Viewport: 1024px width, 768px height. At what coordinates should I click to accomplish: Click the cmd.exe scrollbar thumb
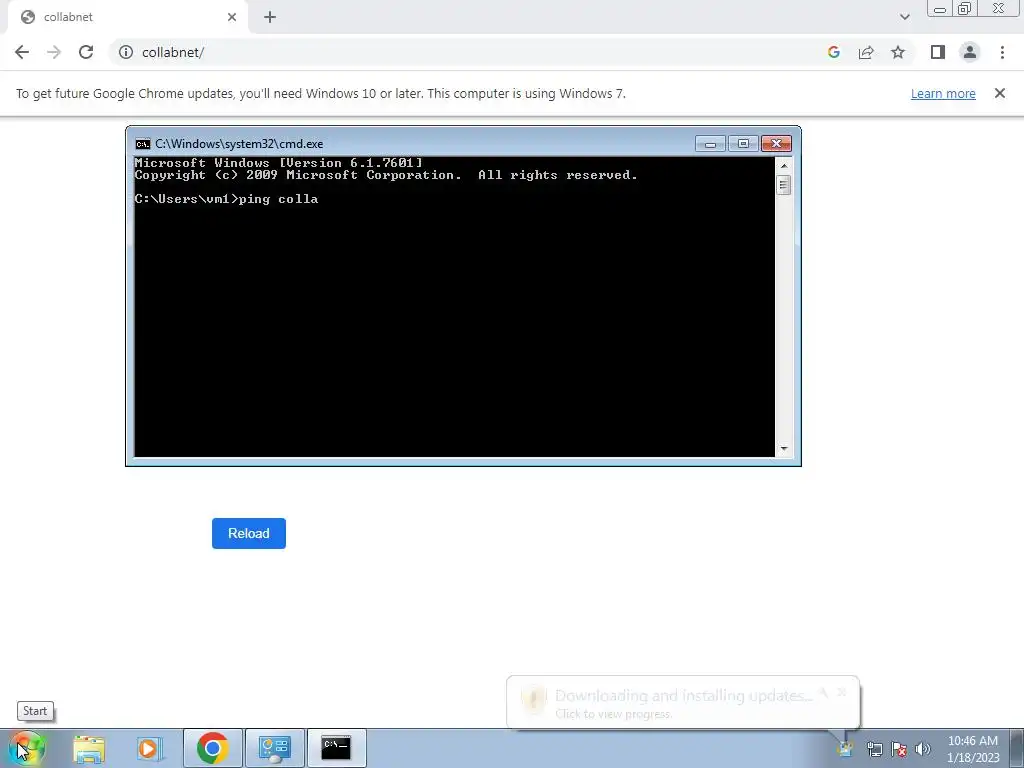pyautogui.click(x=784, y=185)
